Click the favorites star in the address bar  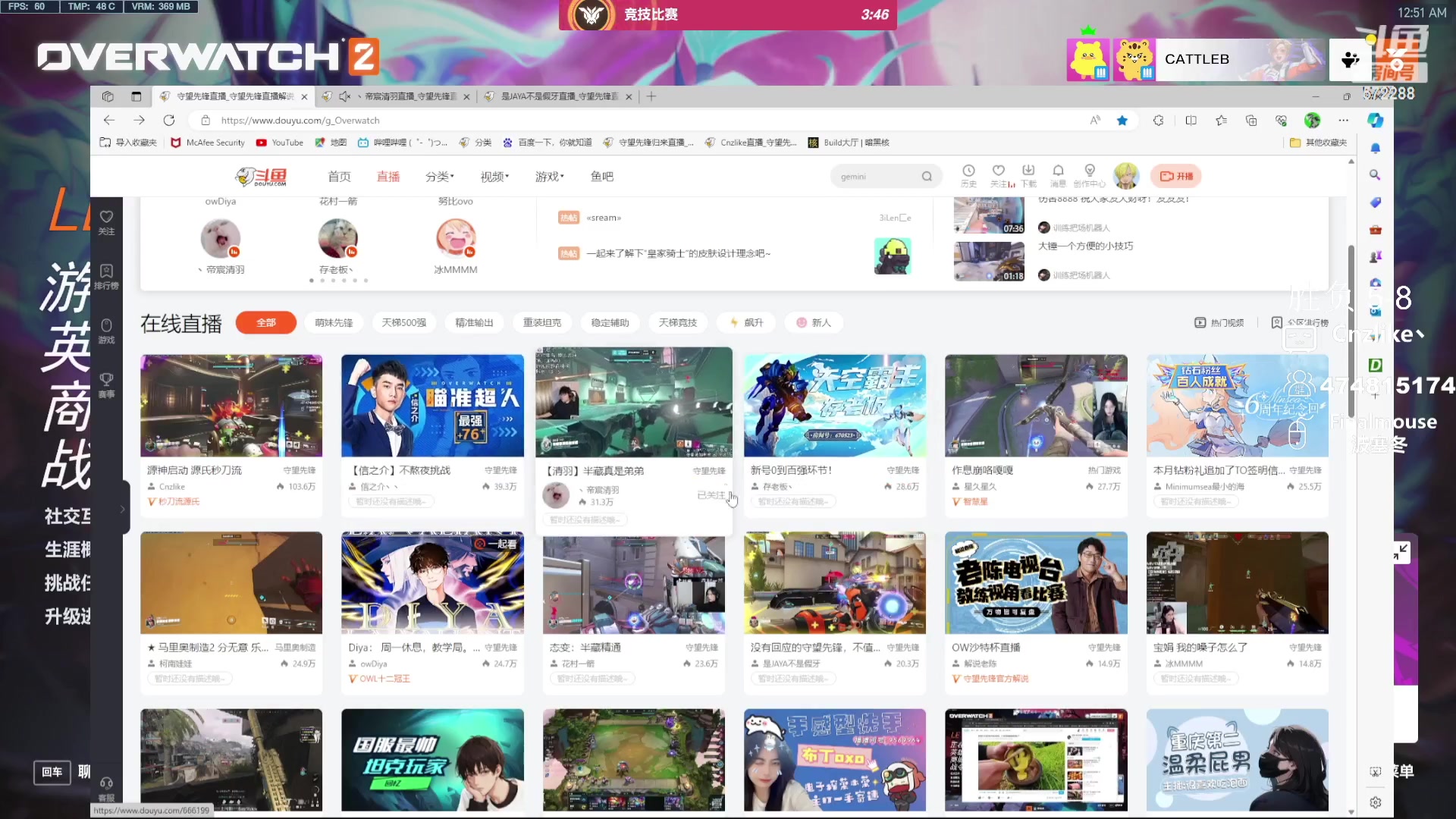[1122, 120]
